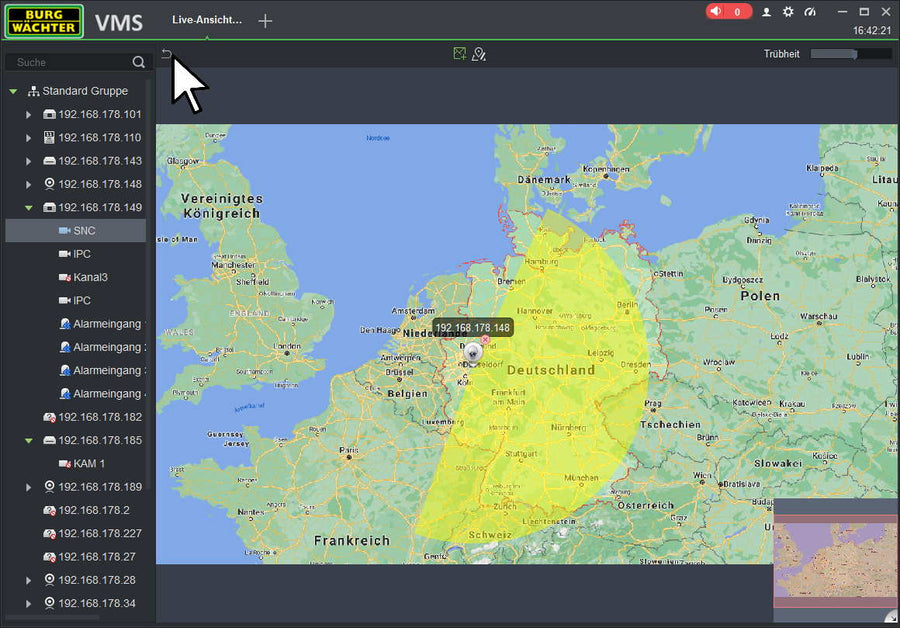Viewport: 900px width, 628px height.
Task: Click the Suche search input field
Action: (x=68, y=63)
